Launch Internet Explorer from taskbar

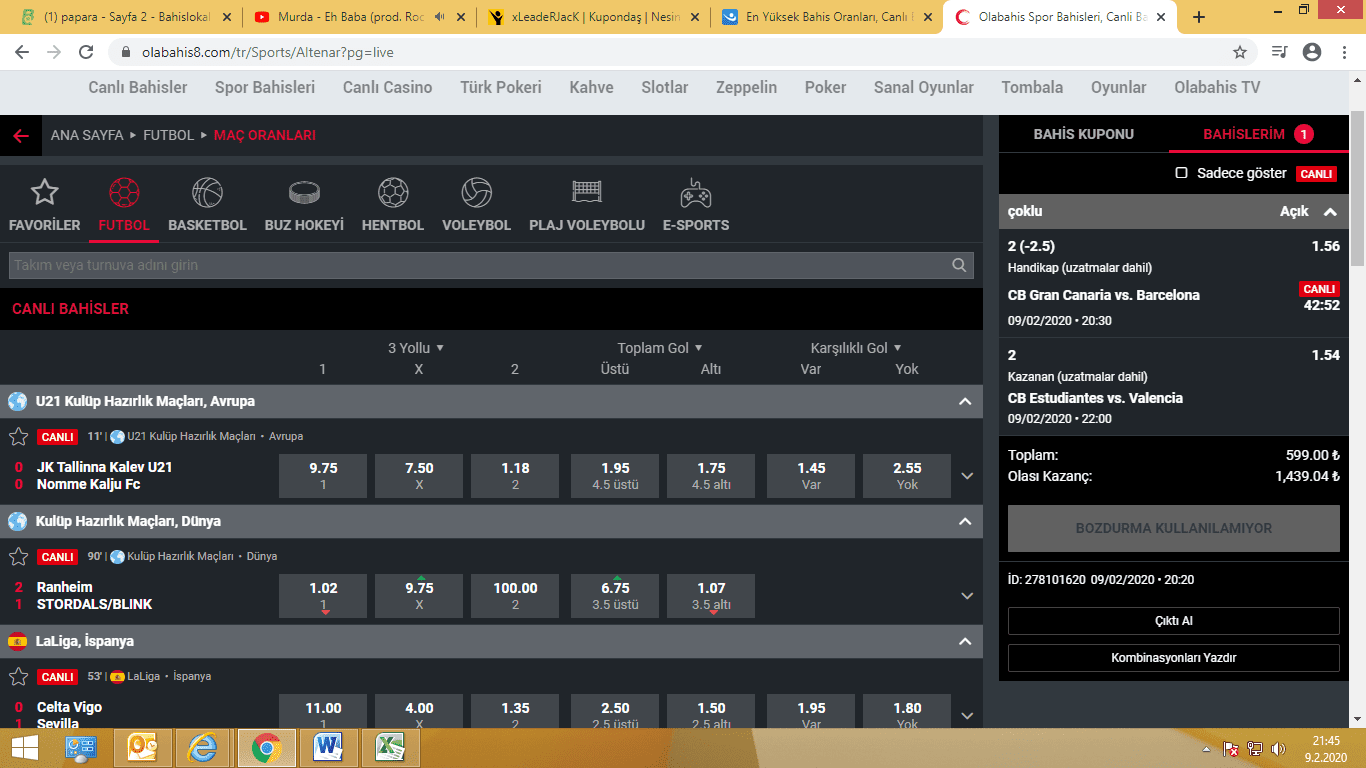tap(204, 747)
